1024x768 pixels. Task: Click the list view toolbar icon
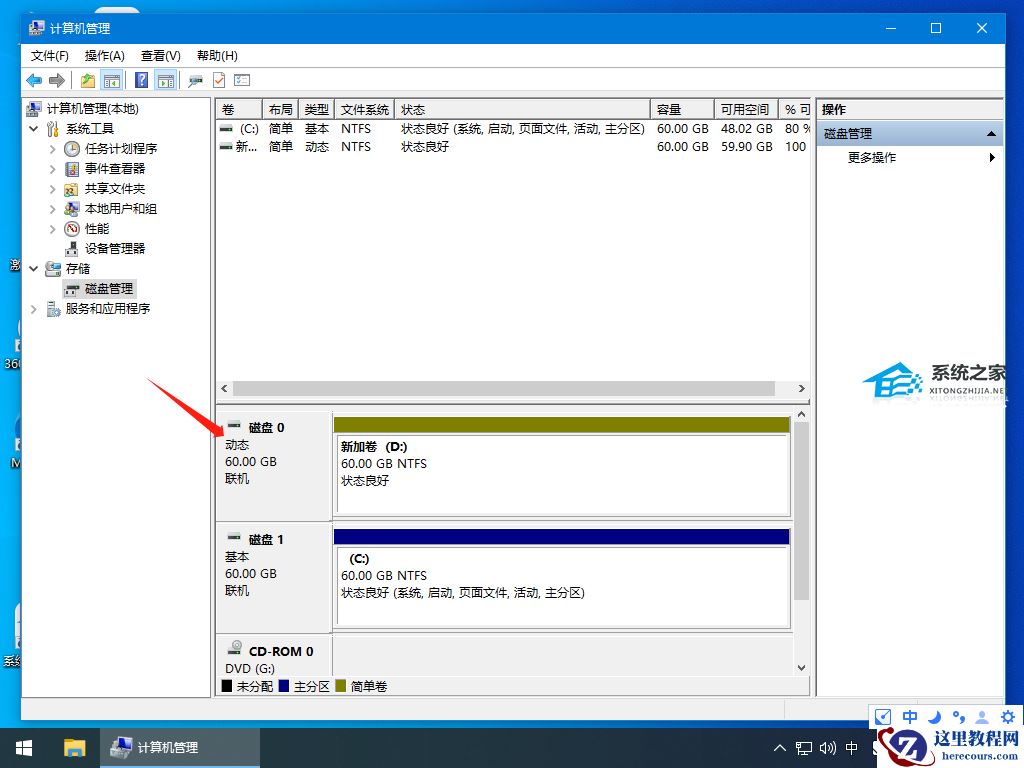coord(242,80)
